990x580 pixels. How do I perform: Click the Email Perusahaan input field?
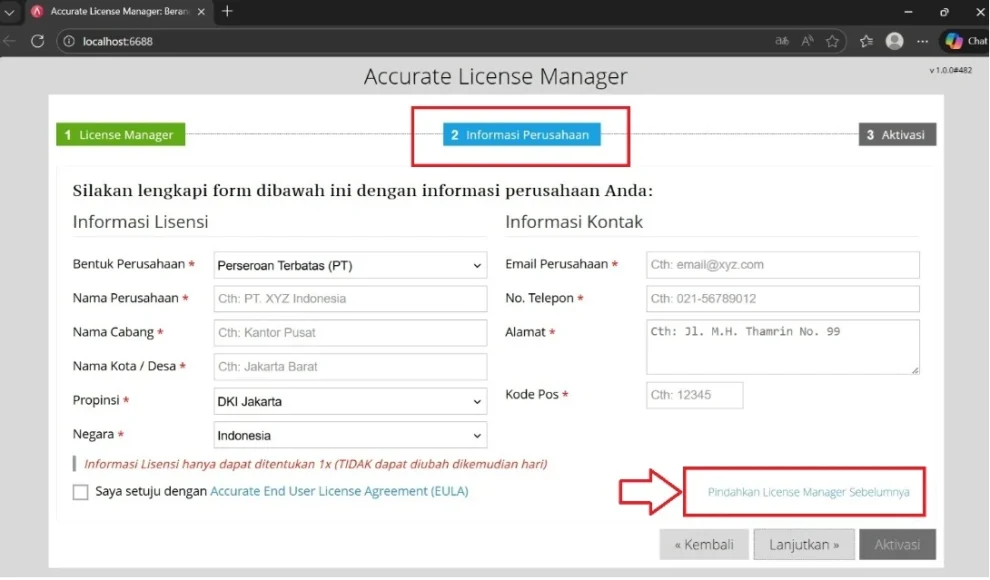(782, 264)
